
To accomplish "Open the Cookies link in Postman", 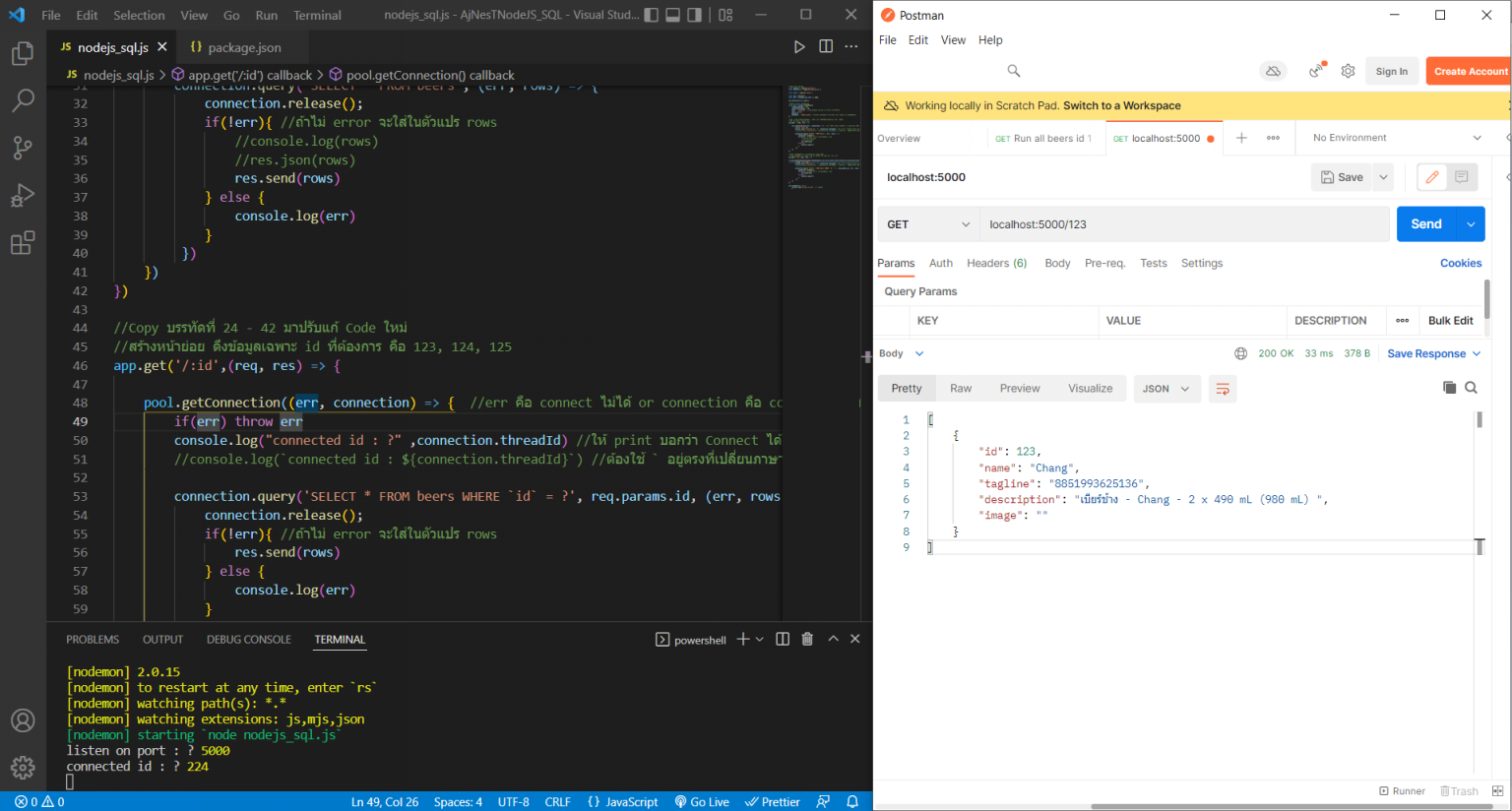I will coord(1460,263).
